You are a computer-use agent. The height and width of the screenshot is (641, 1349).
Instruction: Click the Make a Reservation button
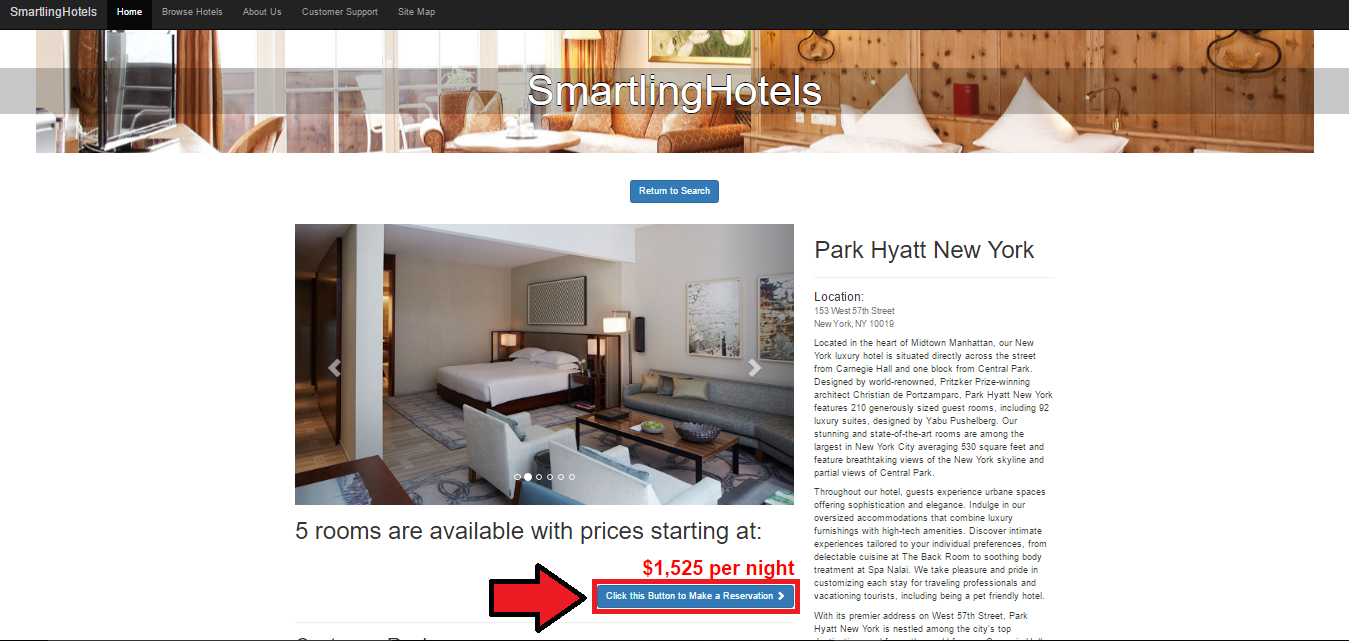pos(695,596)
